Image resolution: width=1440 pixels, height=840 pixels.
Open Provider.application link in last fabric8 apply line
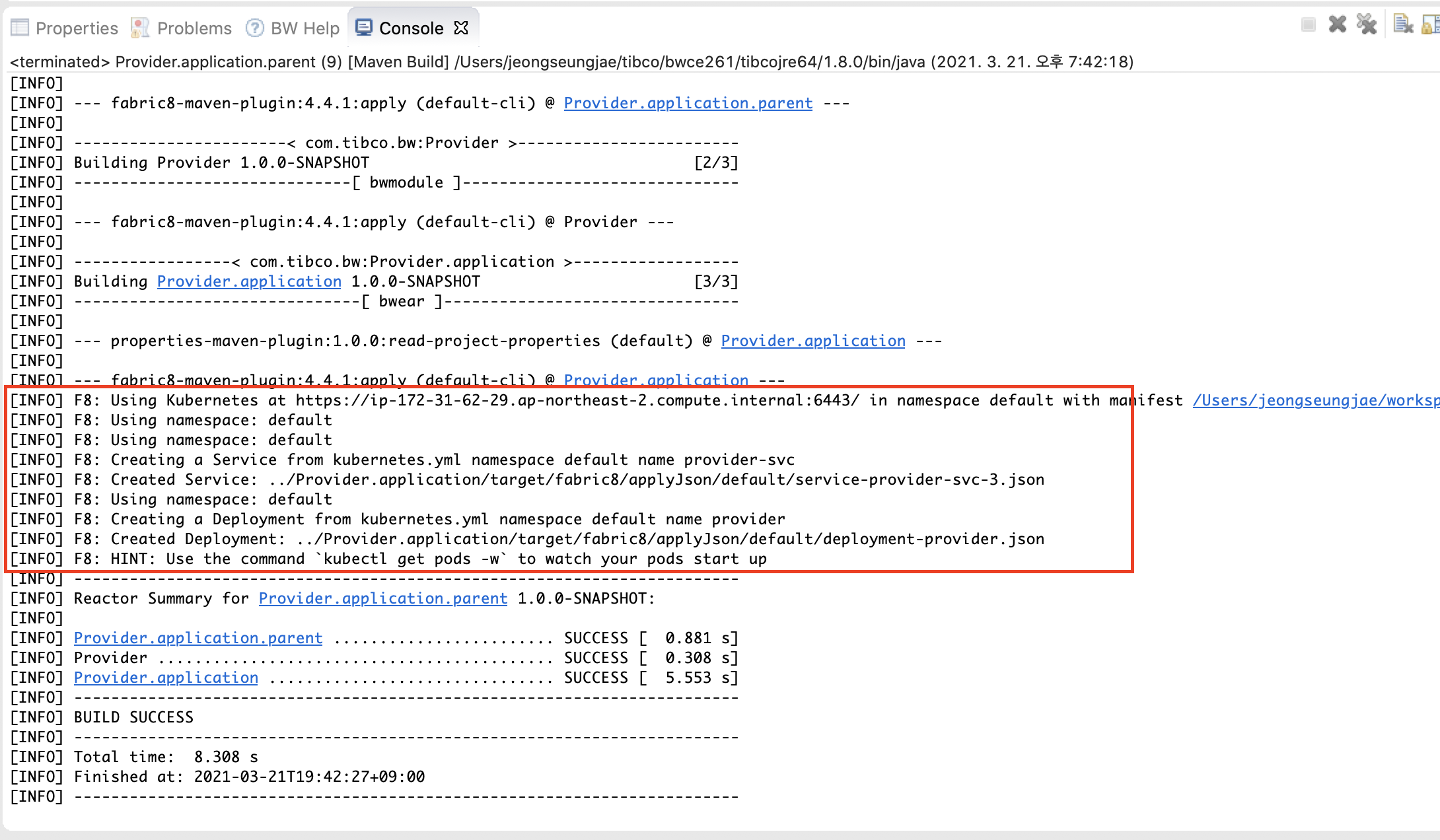click(656, 380)
